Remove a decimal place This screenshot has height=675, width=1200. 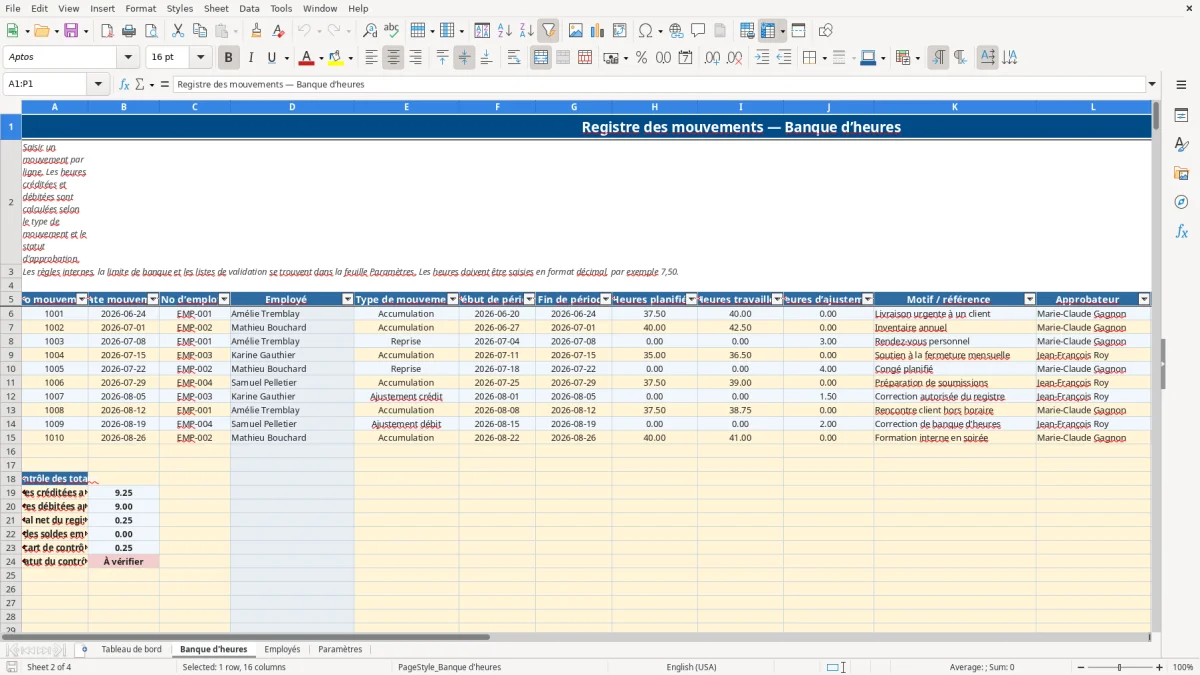tap(734, 58)
